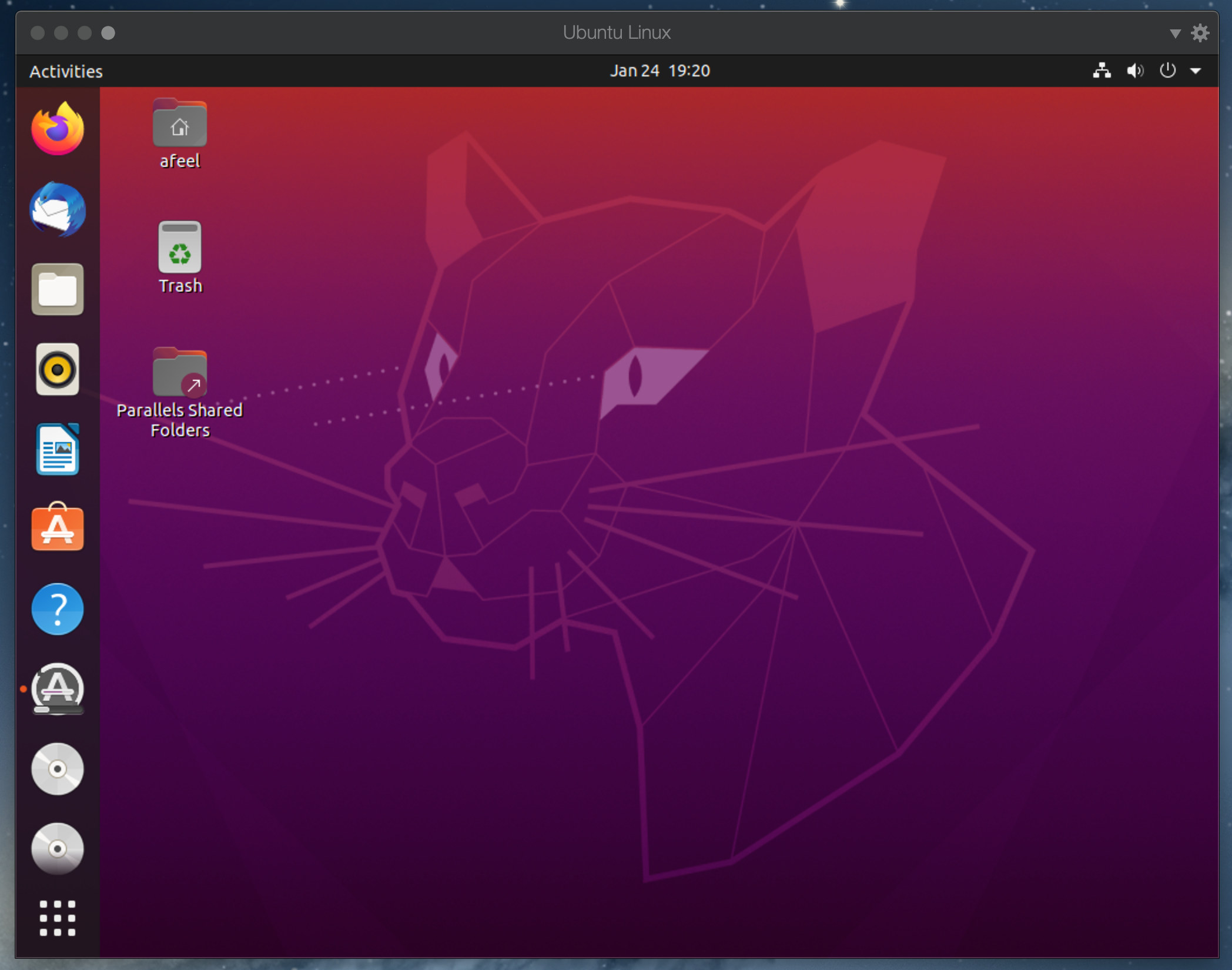
Task: Open Ubuntu Software store icon
Action: pos(58,528)
